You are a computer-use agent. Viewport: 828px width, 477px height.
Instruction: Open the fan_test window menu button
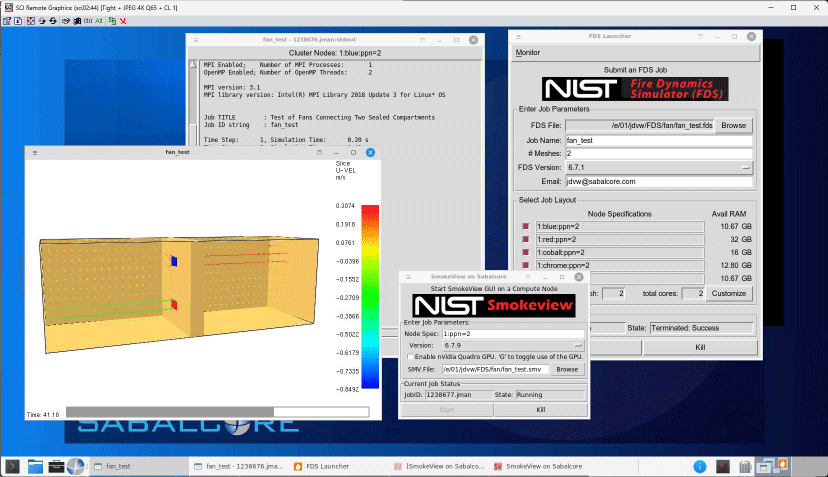[x=33, y=152]
